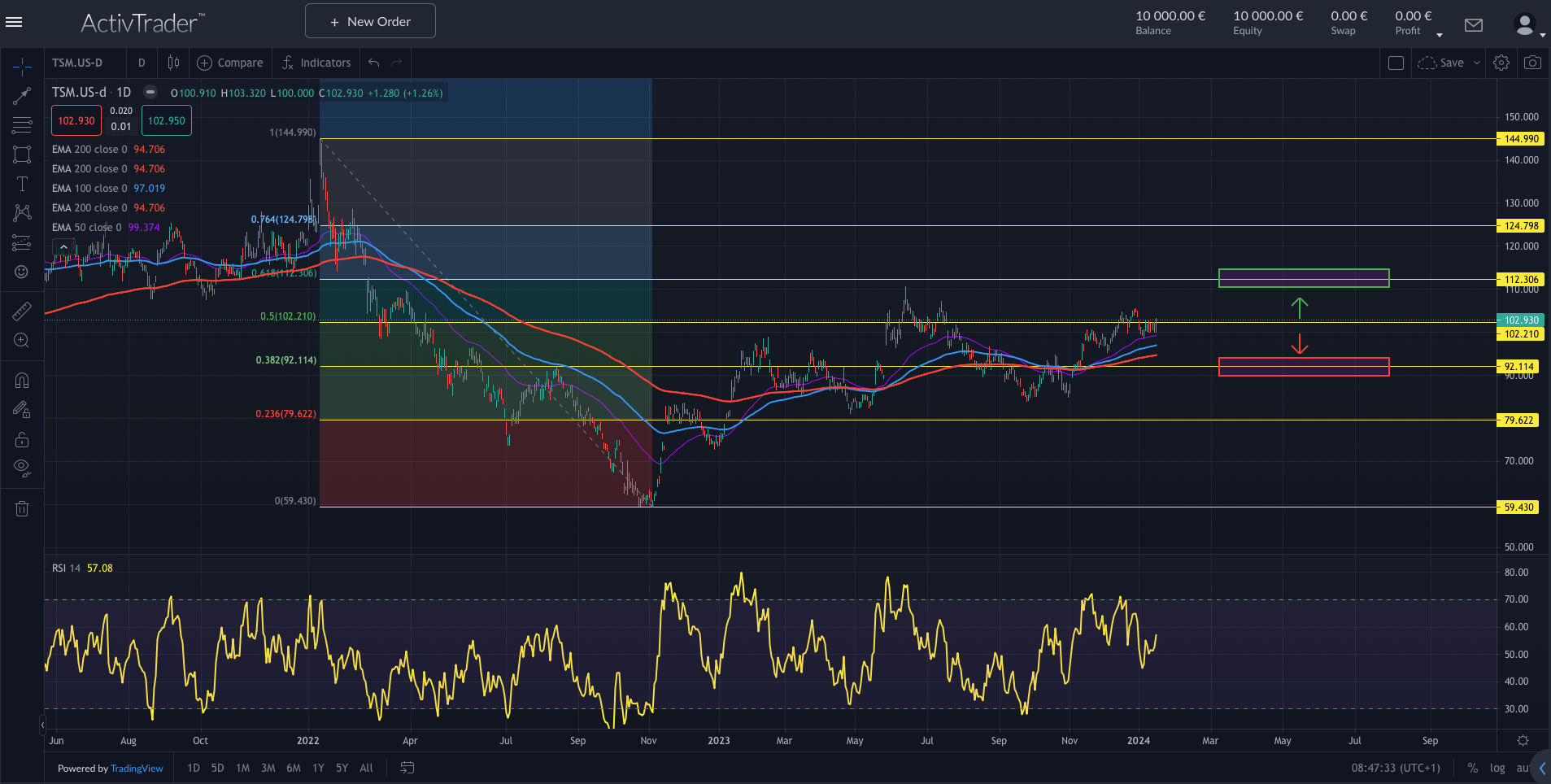Click the zoom in magnifier tool

[22, 341]
